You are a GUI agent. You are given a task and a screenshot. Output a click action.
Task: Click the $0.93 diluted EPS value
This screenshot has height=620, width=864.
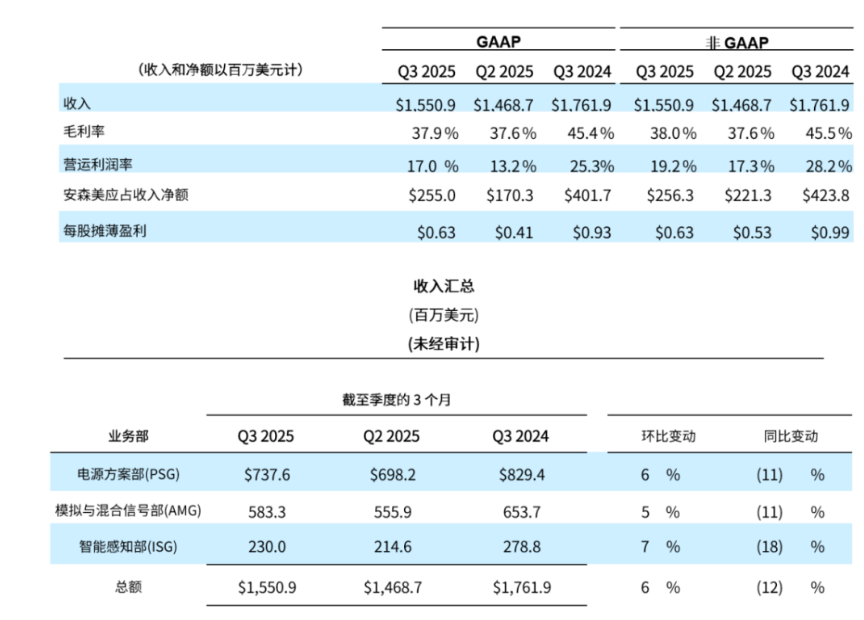[x=592, y=233]
